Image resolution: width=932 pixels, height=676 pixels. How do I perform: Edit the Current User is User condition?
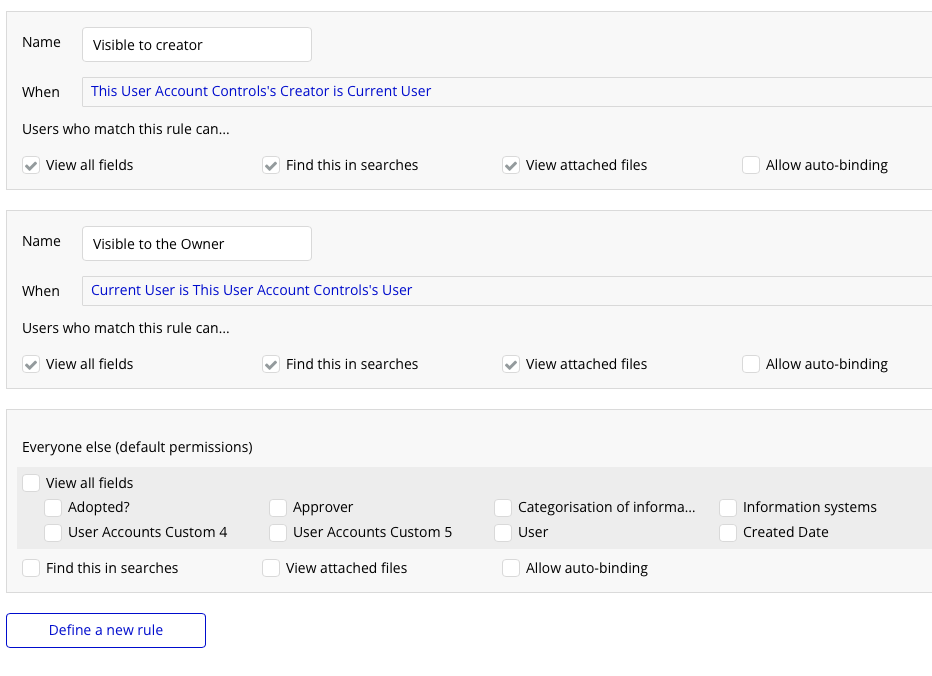point(252,290)
